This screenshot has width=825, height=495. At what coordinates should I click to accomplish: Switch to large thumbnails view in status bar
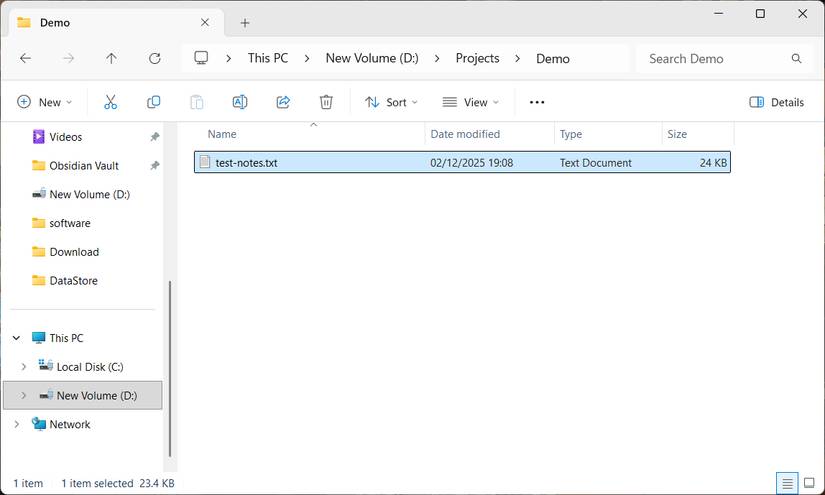coord(809,483)
